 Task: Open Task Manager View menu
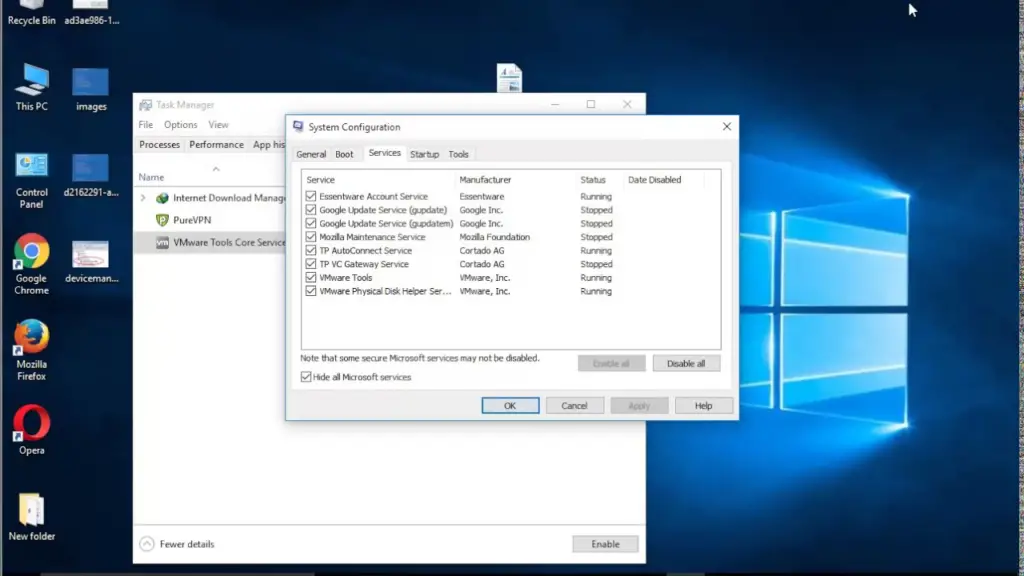[218, 125]
